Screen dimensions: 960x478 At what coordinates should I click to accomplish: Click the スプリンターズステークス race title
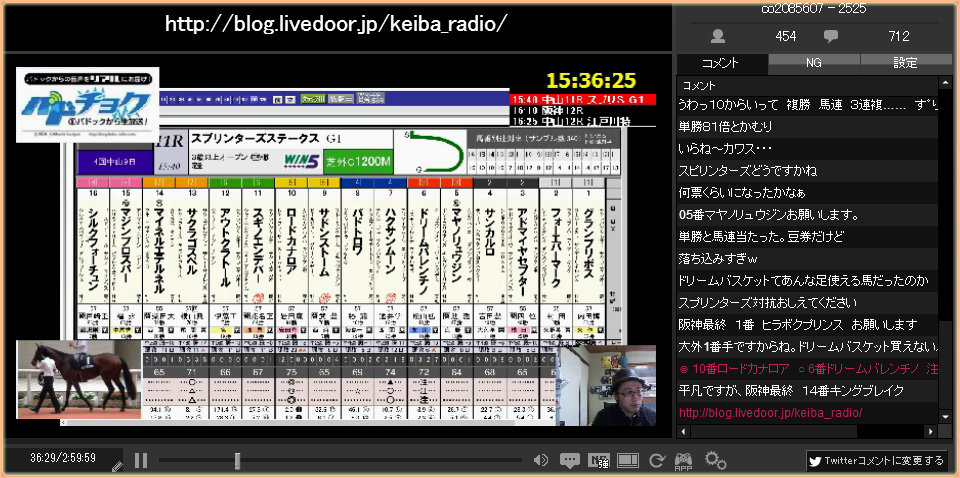255,138
